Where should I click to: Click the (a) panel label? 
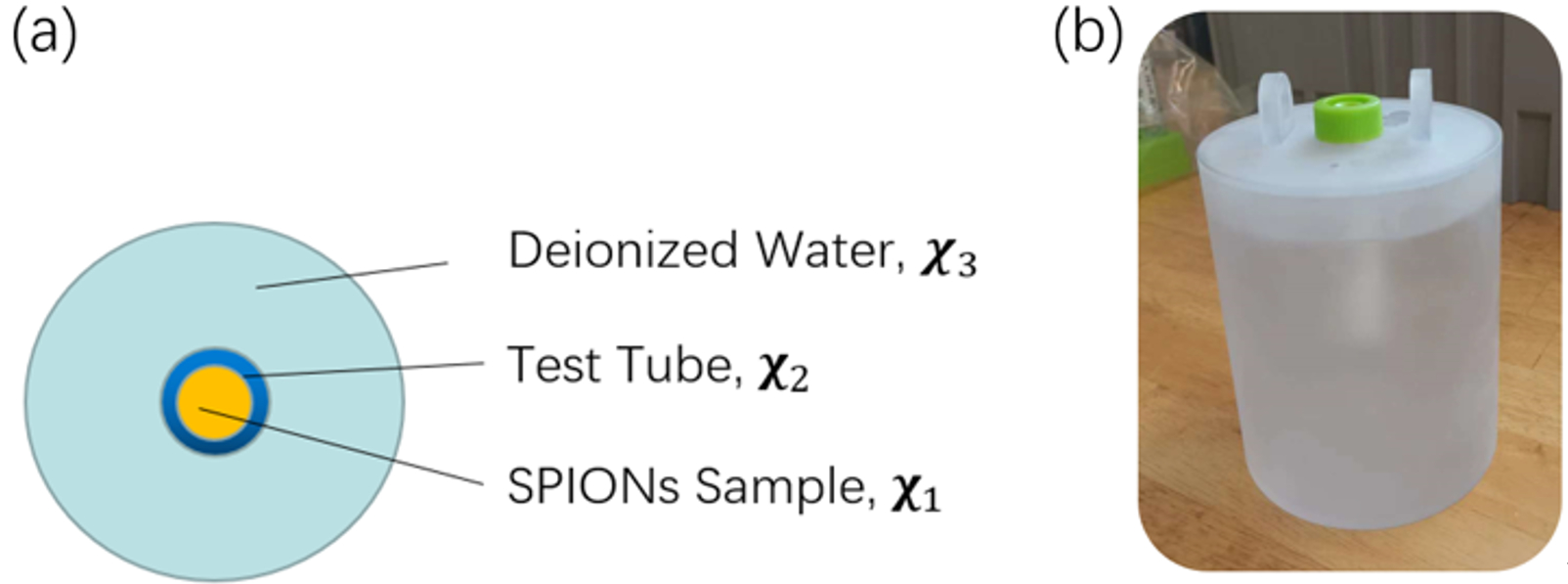click(43, 35)
